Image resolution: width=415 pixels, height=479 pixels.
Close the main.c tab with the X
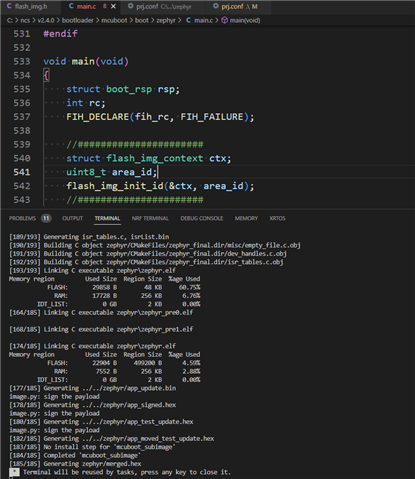tap(113, 6)
